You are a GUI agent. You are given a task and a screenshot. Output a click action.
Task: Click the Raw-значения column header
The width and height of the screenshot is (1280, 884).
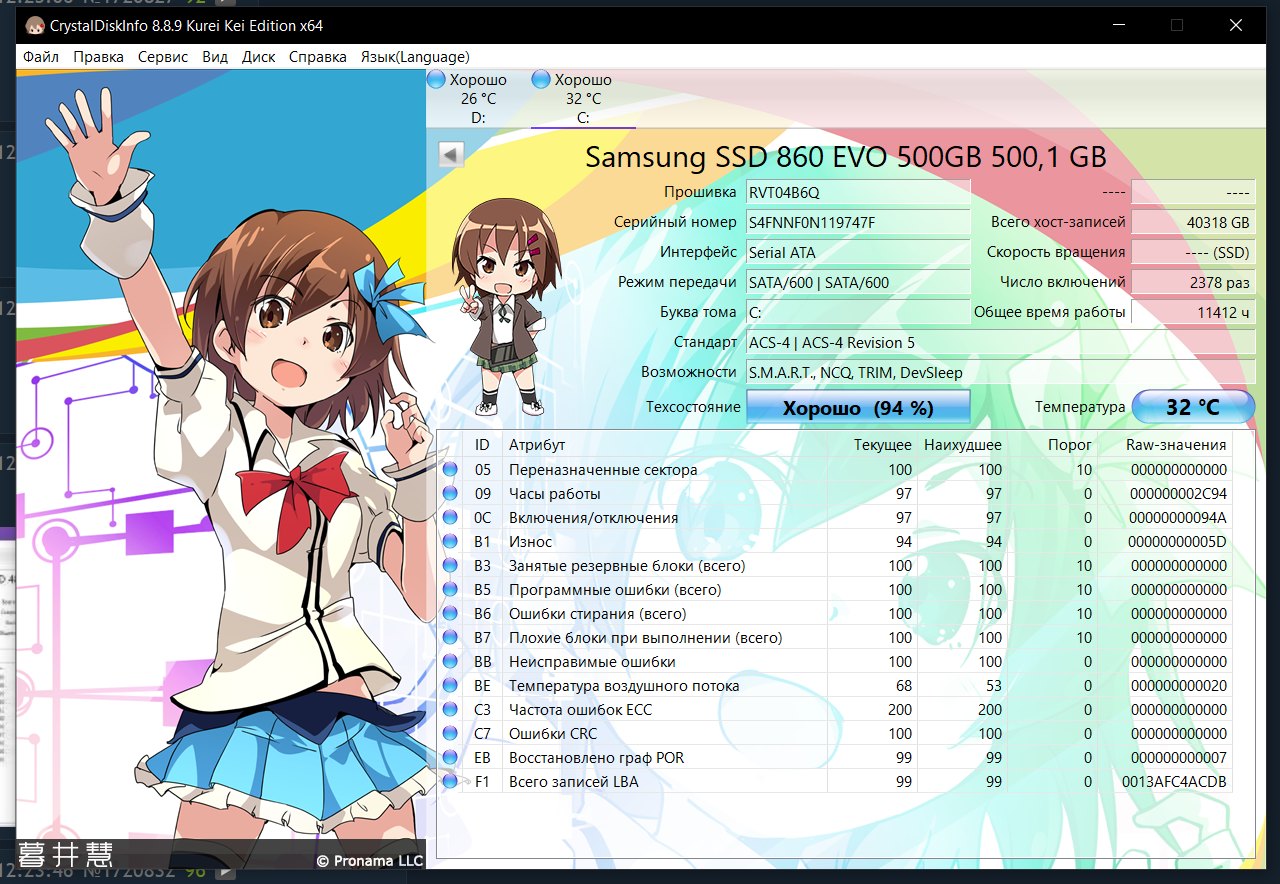[1165, 445]
